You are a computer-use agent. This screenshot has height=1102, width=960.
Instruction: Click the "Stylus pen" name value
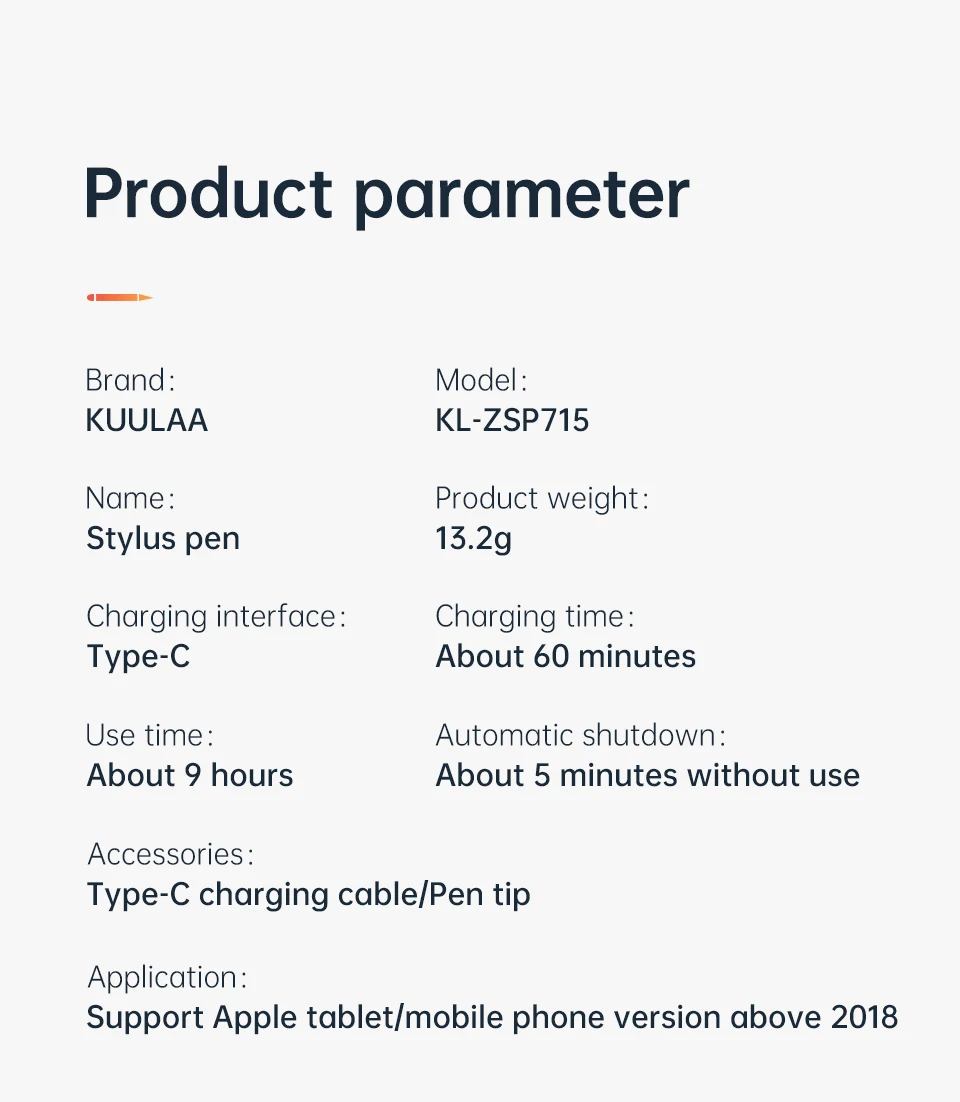tap(163, 539)
